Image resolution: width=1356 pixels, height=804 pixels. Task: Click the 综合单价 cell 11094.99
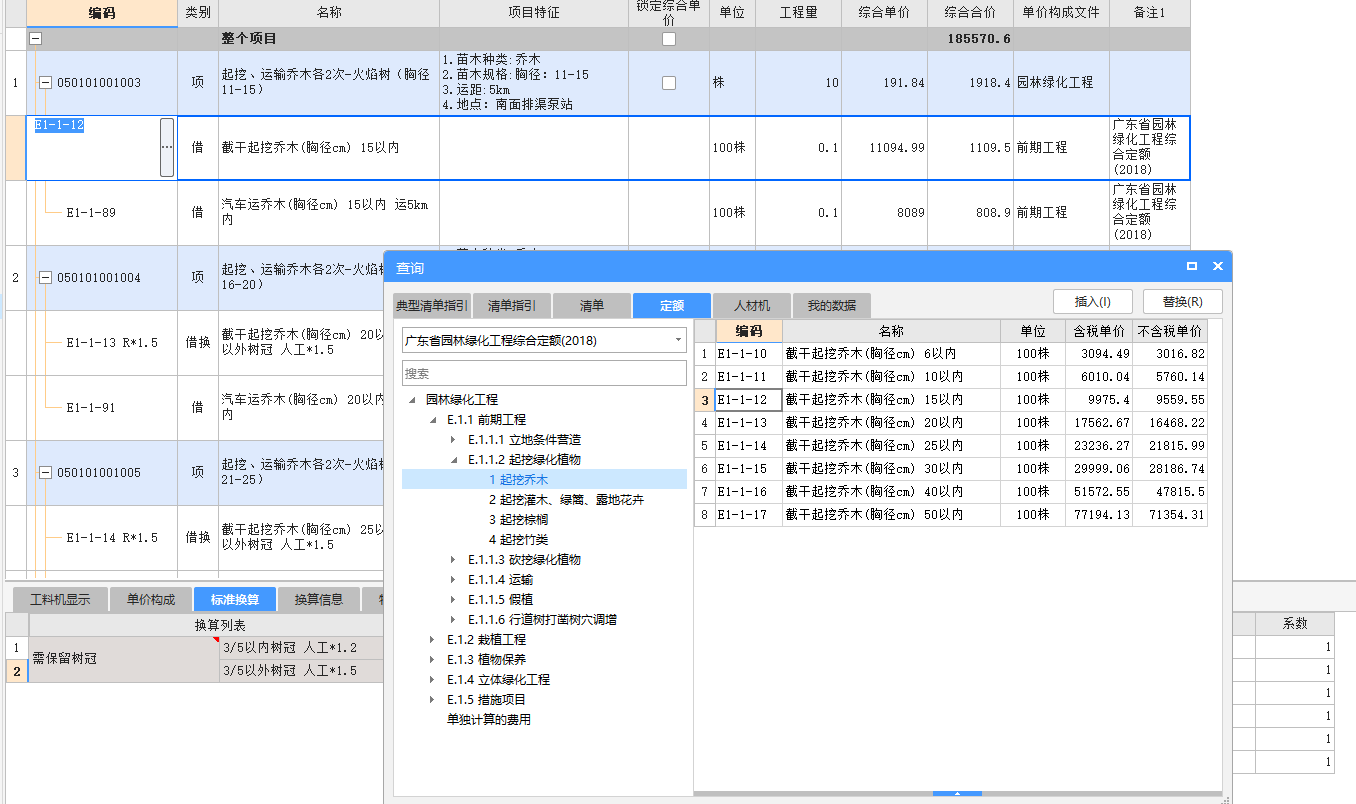click(x=884, y=148)
